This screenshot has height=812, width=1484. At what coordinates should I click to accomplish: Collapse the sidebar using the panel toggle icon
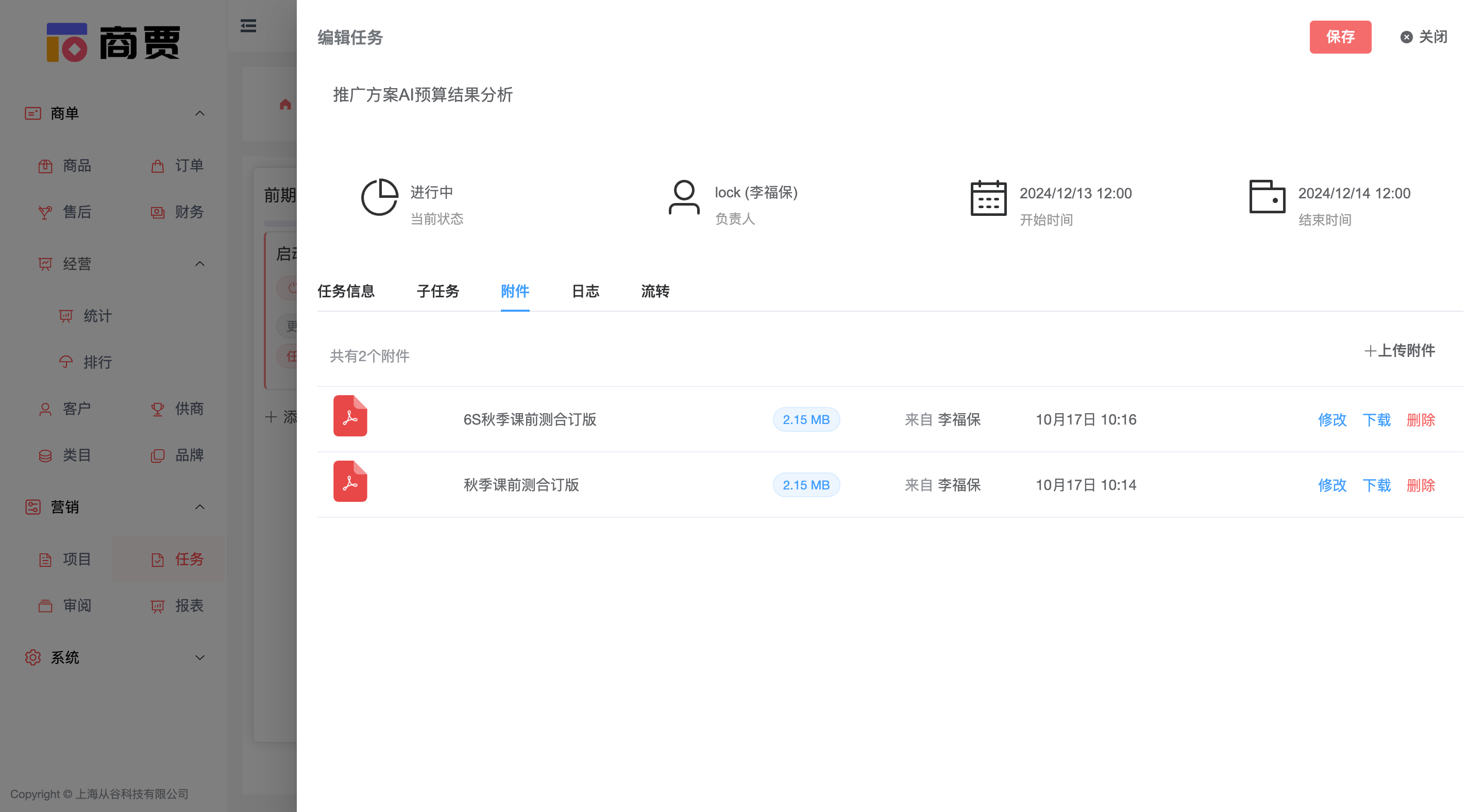pyautogui.click(x=248, y=26)
